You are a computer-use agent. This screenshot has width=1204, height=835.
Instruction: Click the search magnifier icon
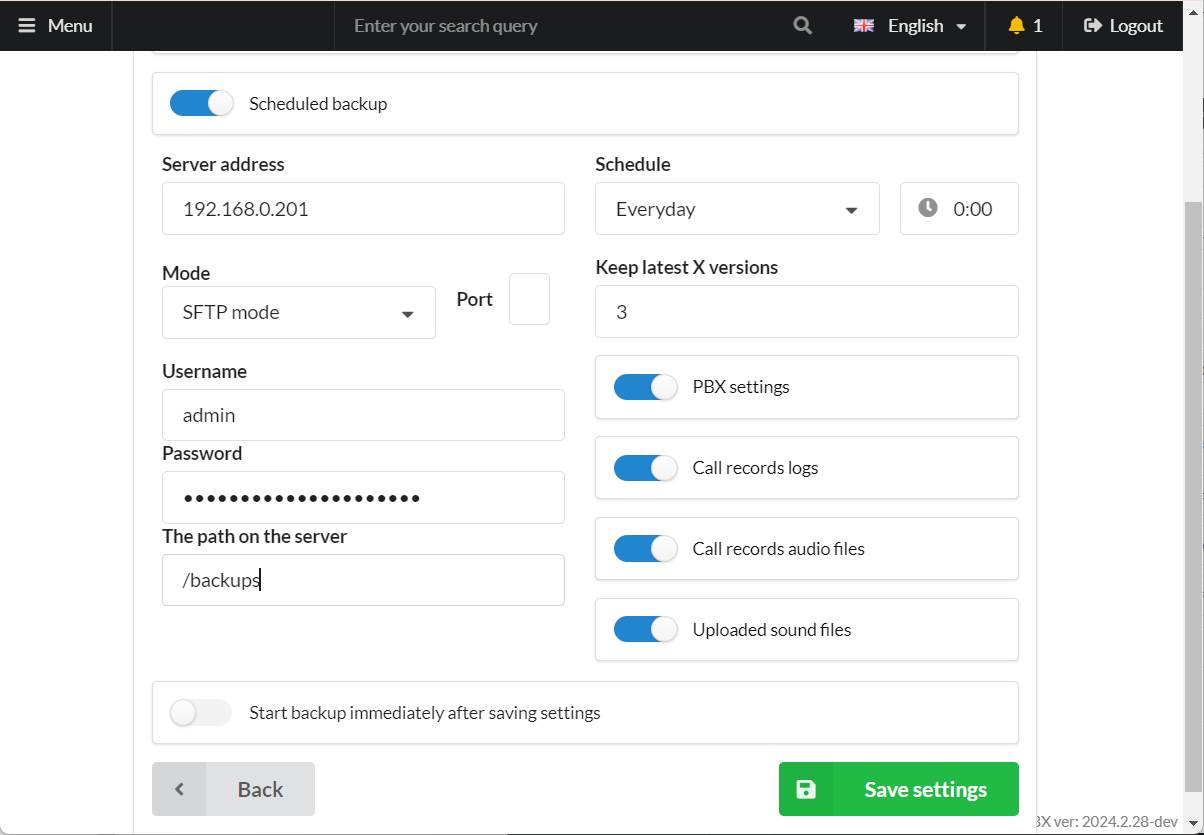[802, 26]
